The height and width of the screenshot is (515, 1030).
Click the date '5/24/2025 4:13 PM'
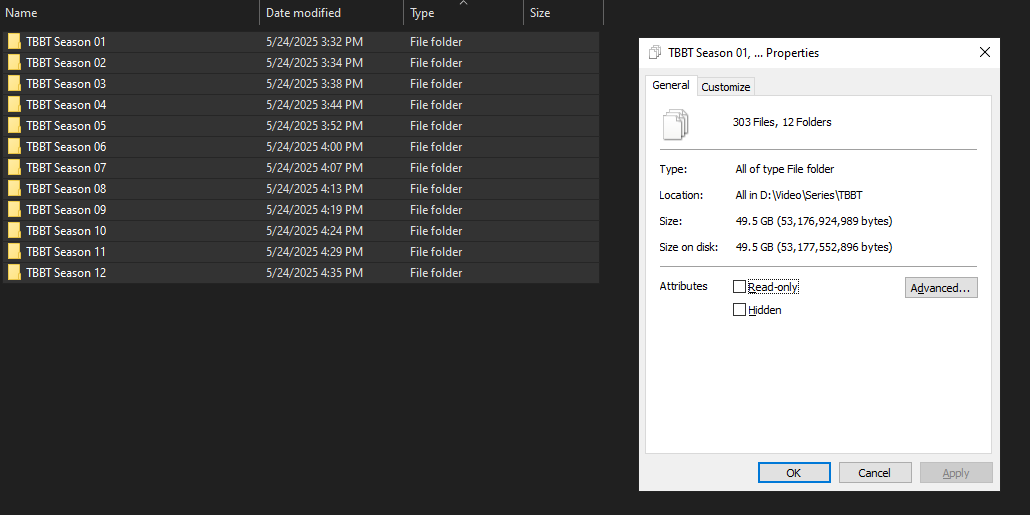[x=314, y=189]
